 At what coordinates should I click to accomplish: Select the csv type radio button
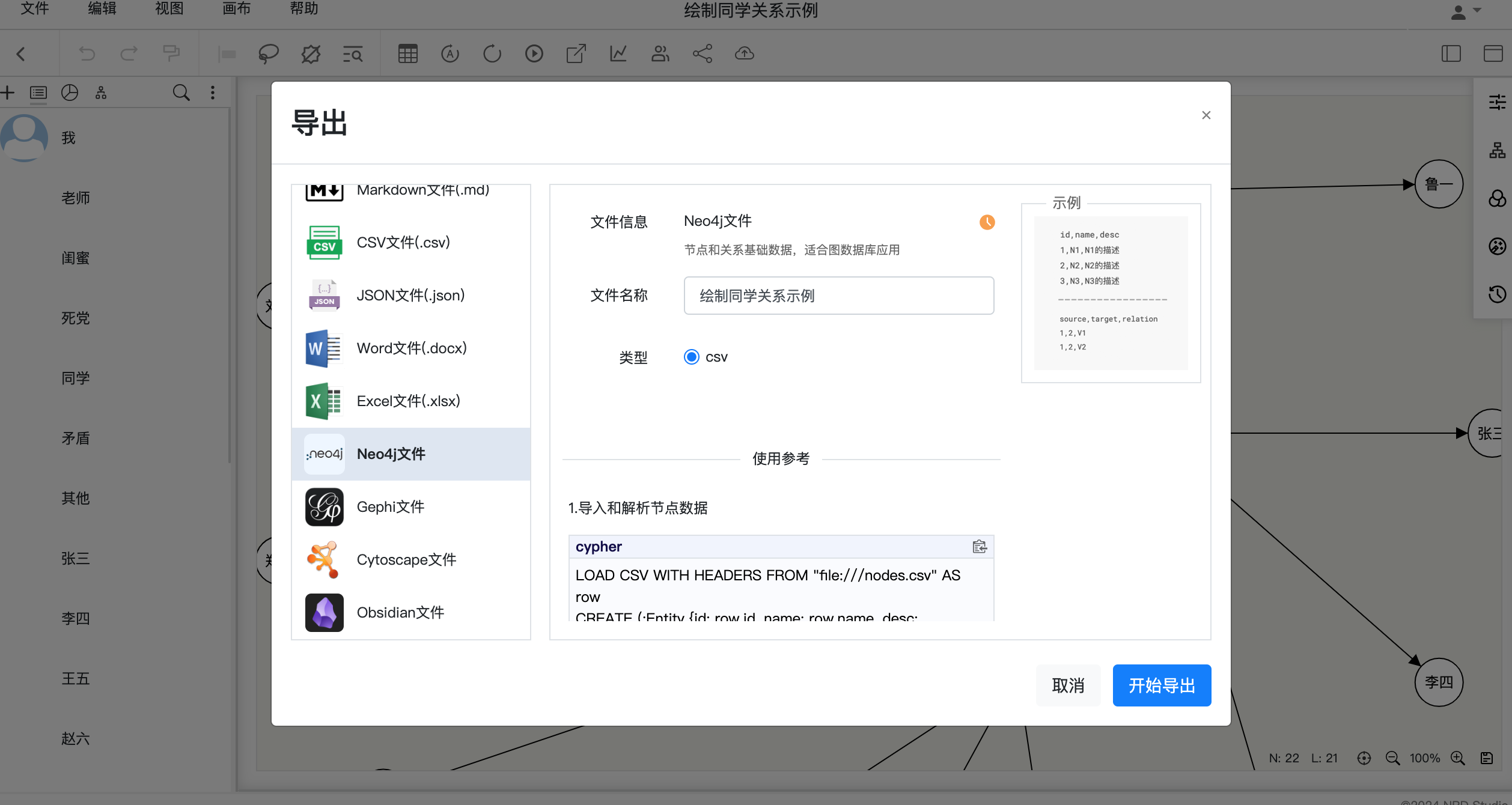[692, 357]
